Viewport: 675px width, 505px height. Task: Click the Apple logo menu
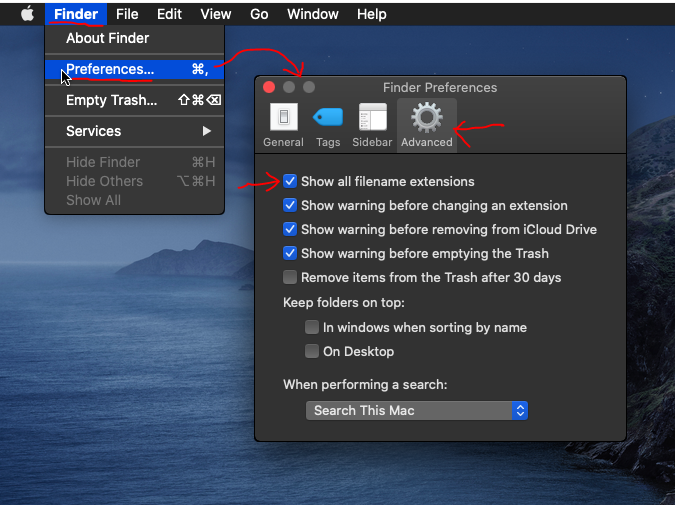click(x=27, y=14)
